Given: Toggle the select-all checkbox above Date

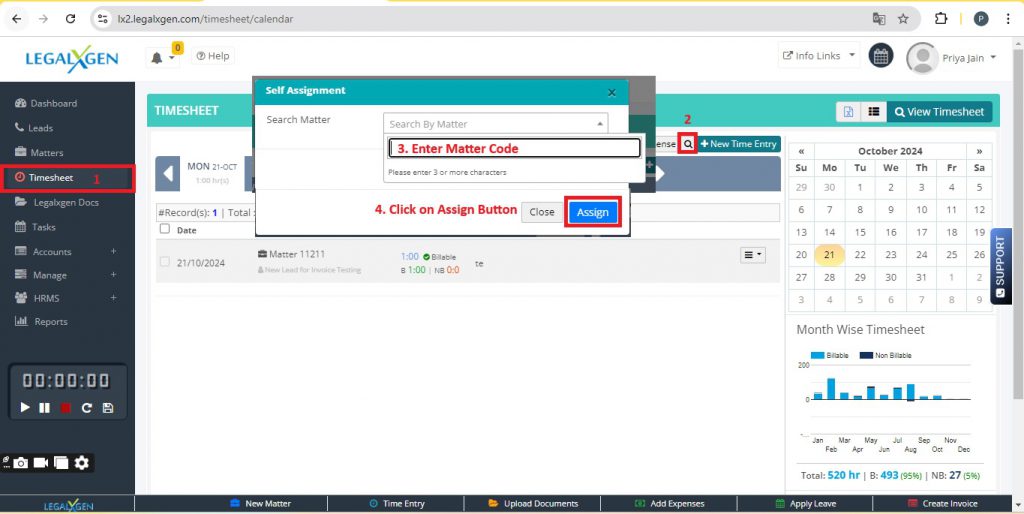Looking at the screenshot, I should (165, 229).
